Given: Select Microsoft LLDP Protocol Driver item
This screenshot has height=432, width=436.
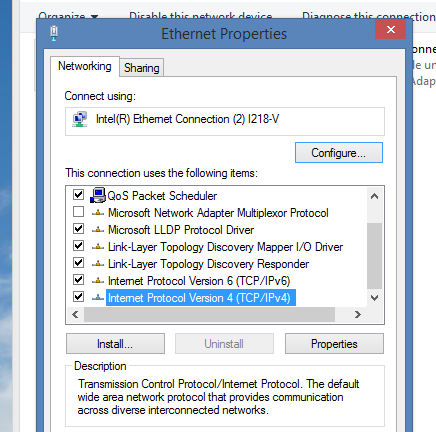Looking at the screenshot, I should coord(181,230).
